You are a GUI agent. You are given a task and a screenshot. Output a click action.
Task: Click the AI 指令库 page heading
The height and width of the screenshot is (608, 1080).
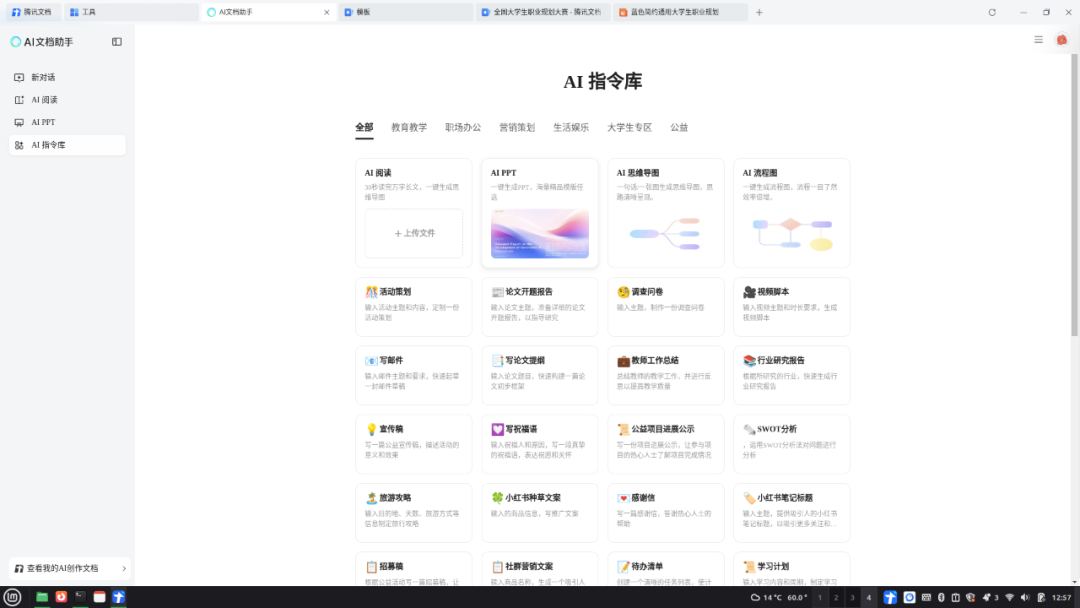click(603, 81)
